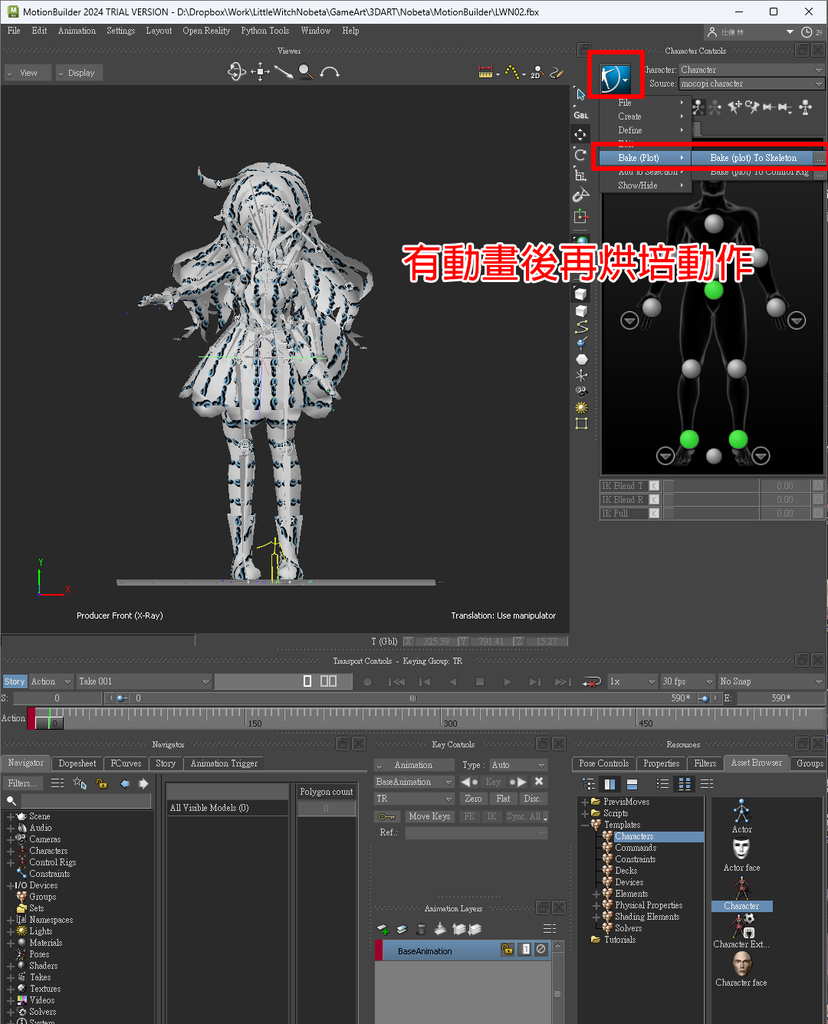Toggle mute on BaseAnimation layer
The width and height of the screenshot is (828, 1024).
point(541,950)
